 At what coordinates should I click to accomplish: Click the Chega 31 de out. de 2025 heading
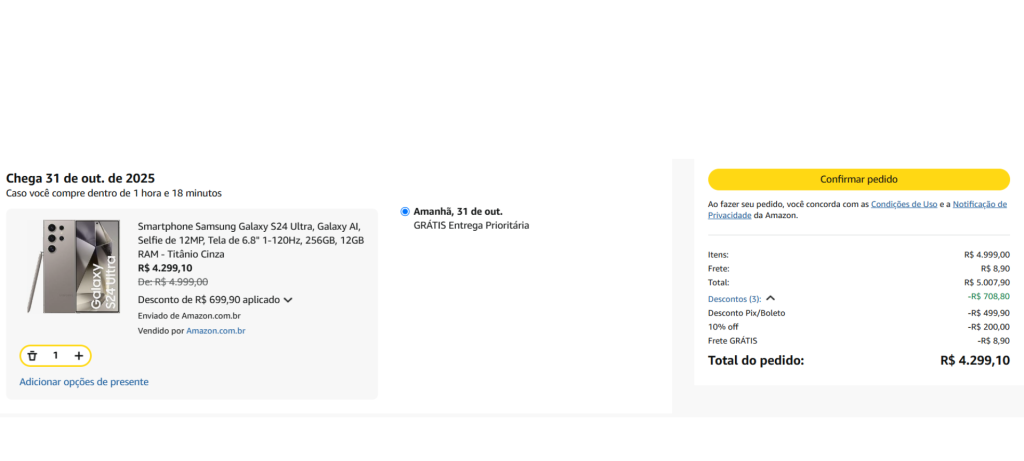[80, 178]
